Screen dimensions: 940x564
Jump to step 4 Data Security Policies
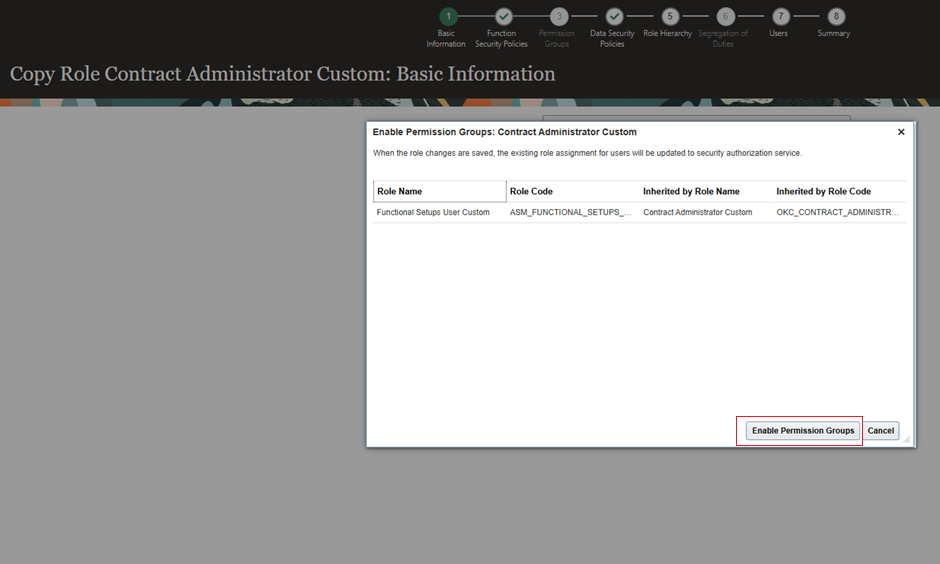(614, 16)
